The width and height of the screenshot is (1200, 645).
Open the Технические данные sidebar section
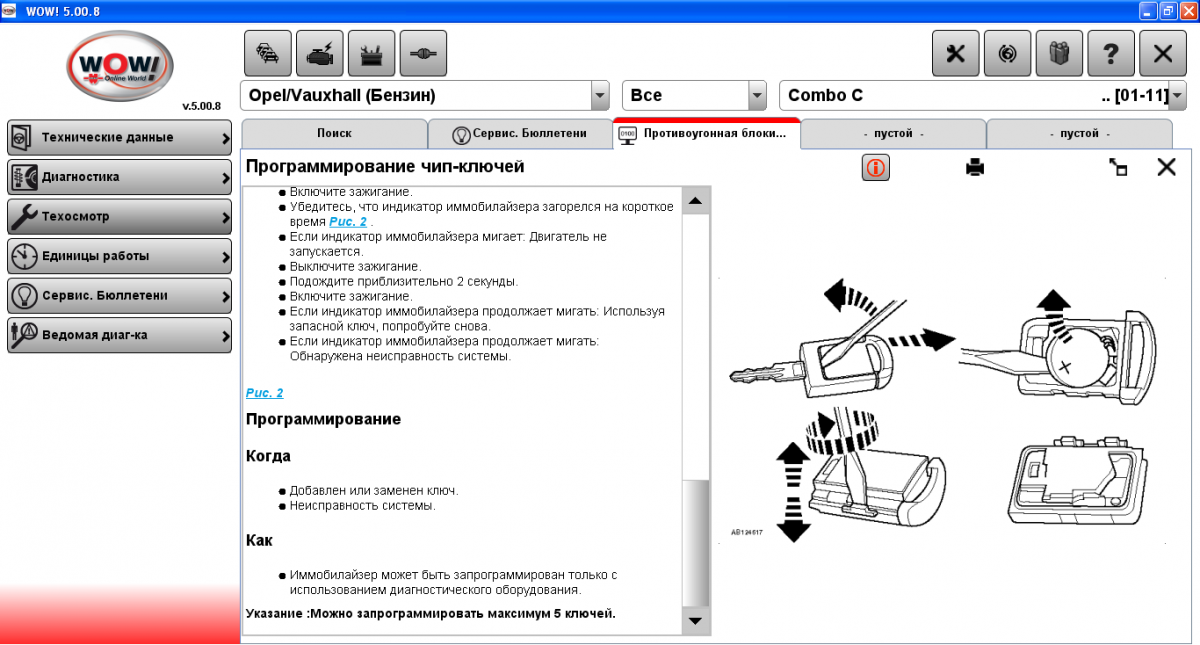click(119, 137)
